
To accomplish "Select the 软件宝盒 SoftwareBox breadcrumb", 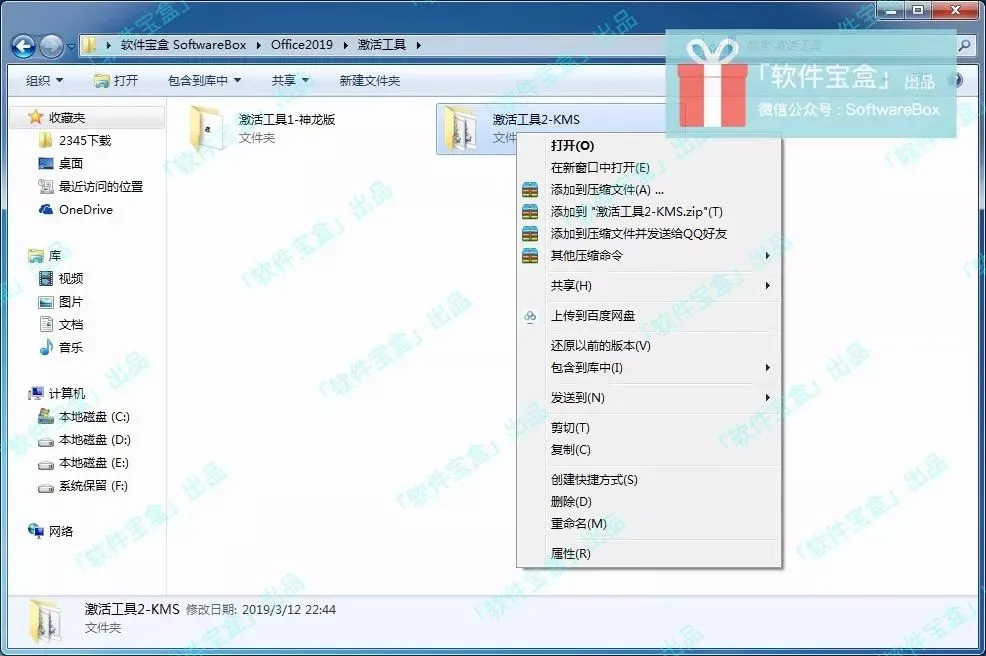I will coord(183,45).
